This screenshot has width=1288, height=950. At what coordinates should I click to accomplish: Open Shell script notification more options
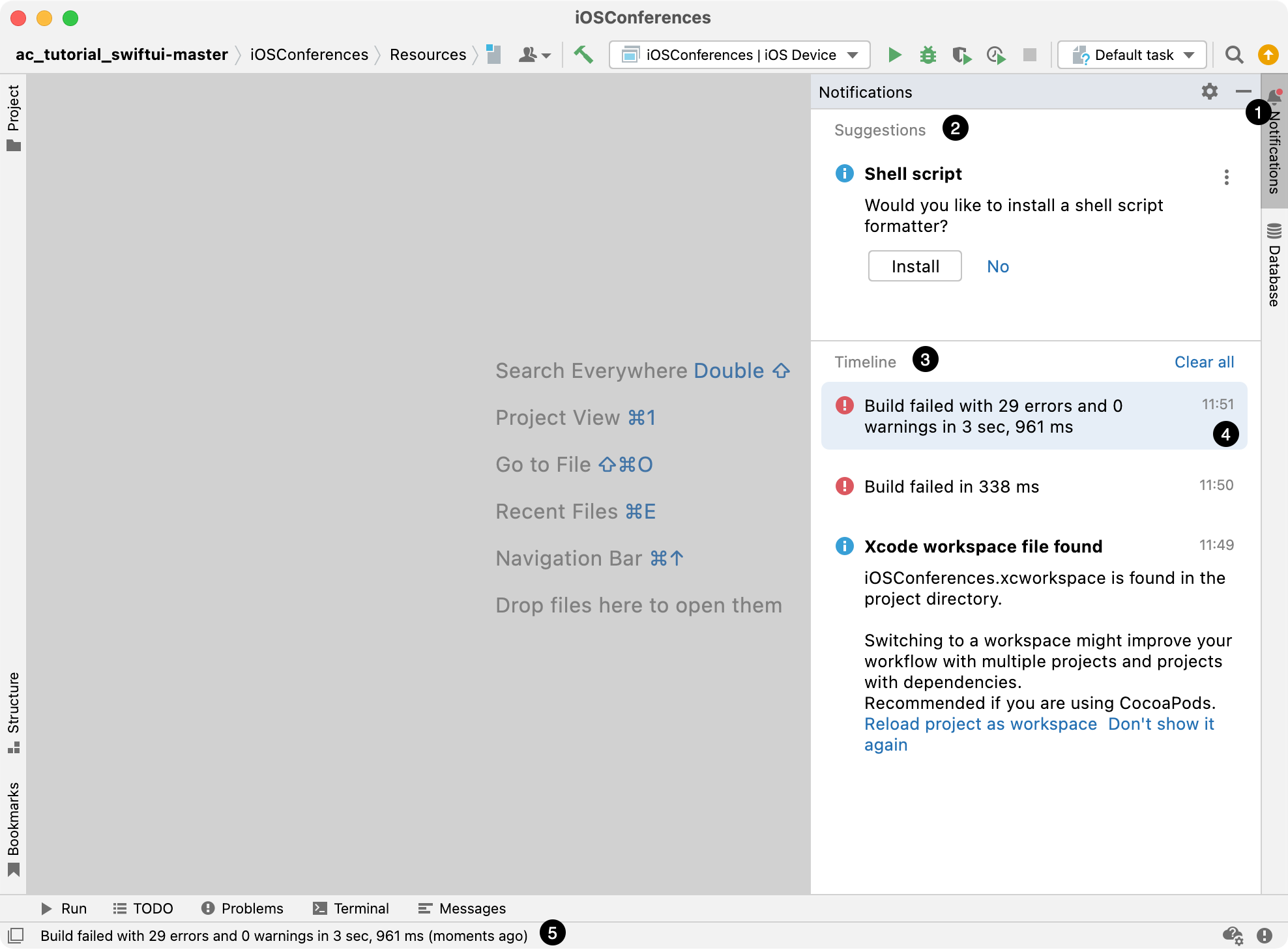pyautogui.click(x=1227, y=177)
